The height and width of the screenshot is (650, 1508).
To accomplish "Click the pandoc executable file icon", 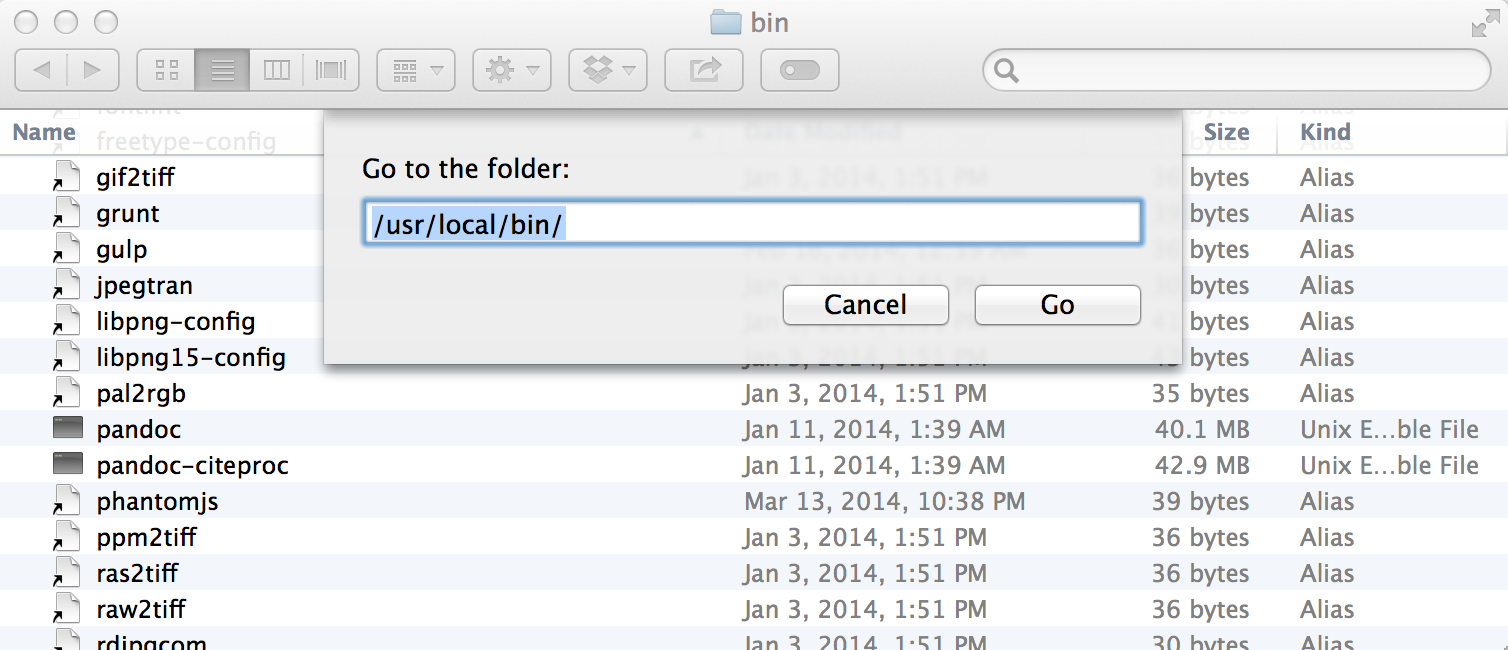I will (x=67, y=429).
